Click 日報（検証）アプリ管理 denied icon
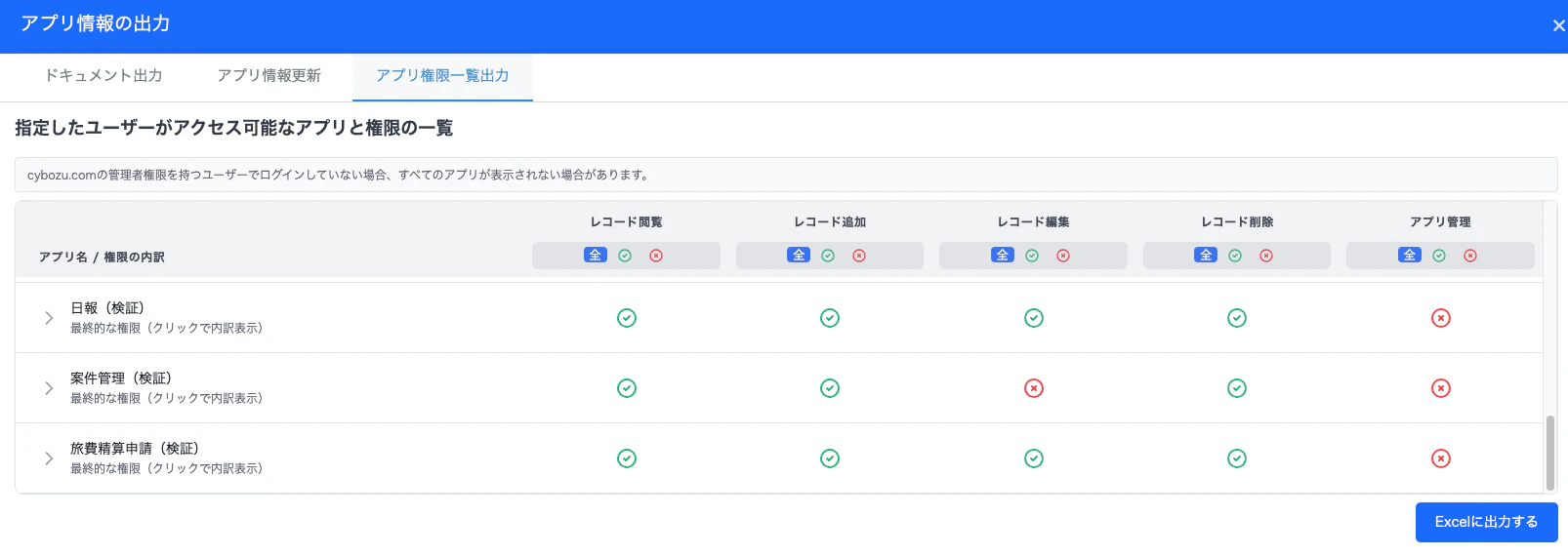1568x557 pixels. [x=1441, y=318]
